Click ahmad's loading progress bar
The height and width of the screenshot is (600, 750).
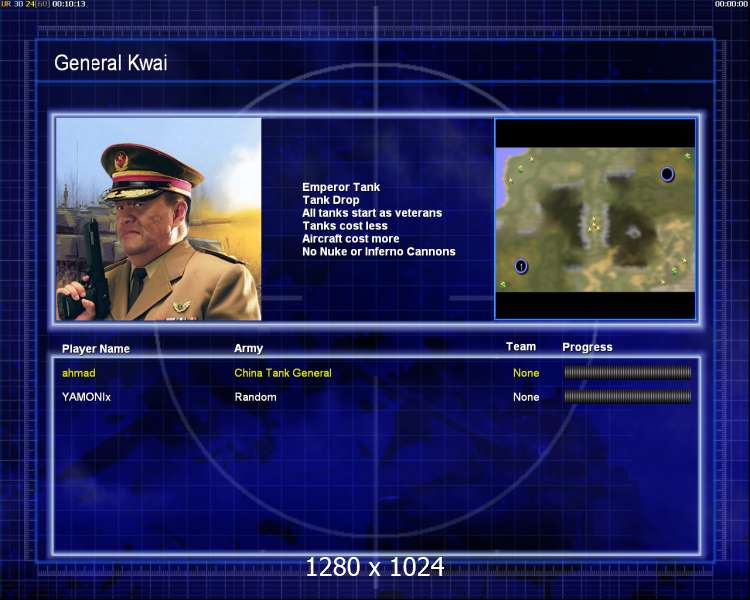628,372
